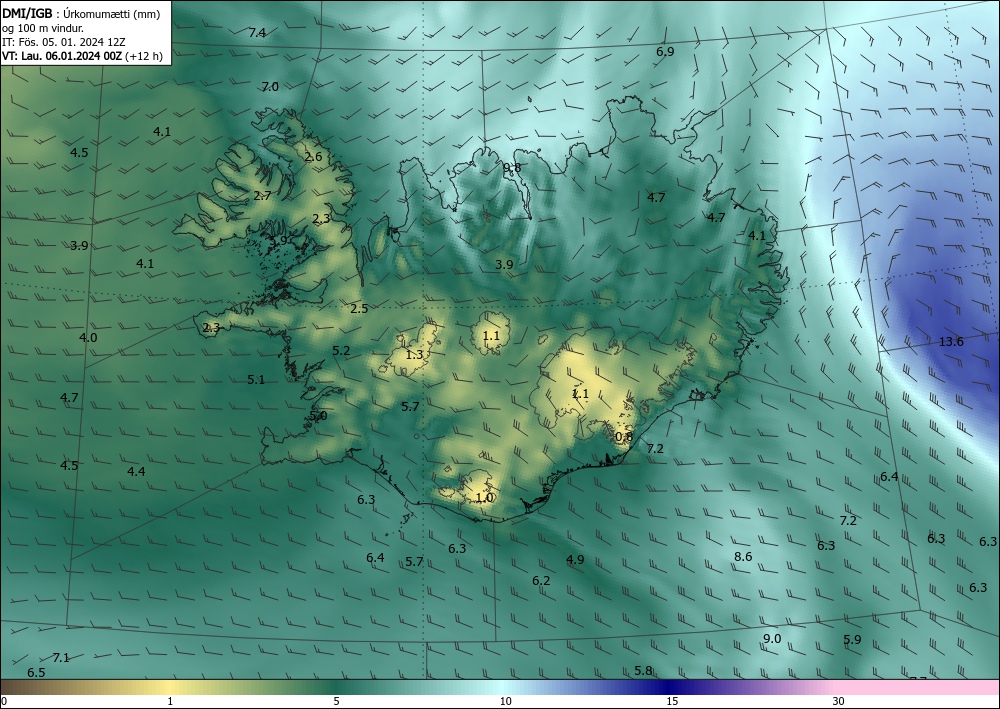Click the 9.0 value label
This screenshot has height=709, width=1000.
(772, 639)
